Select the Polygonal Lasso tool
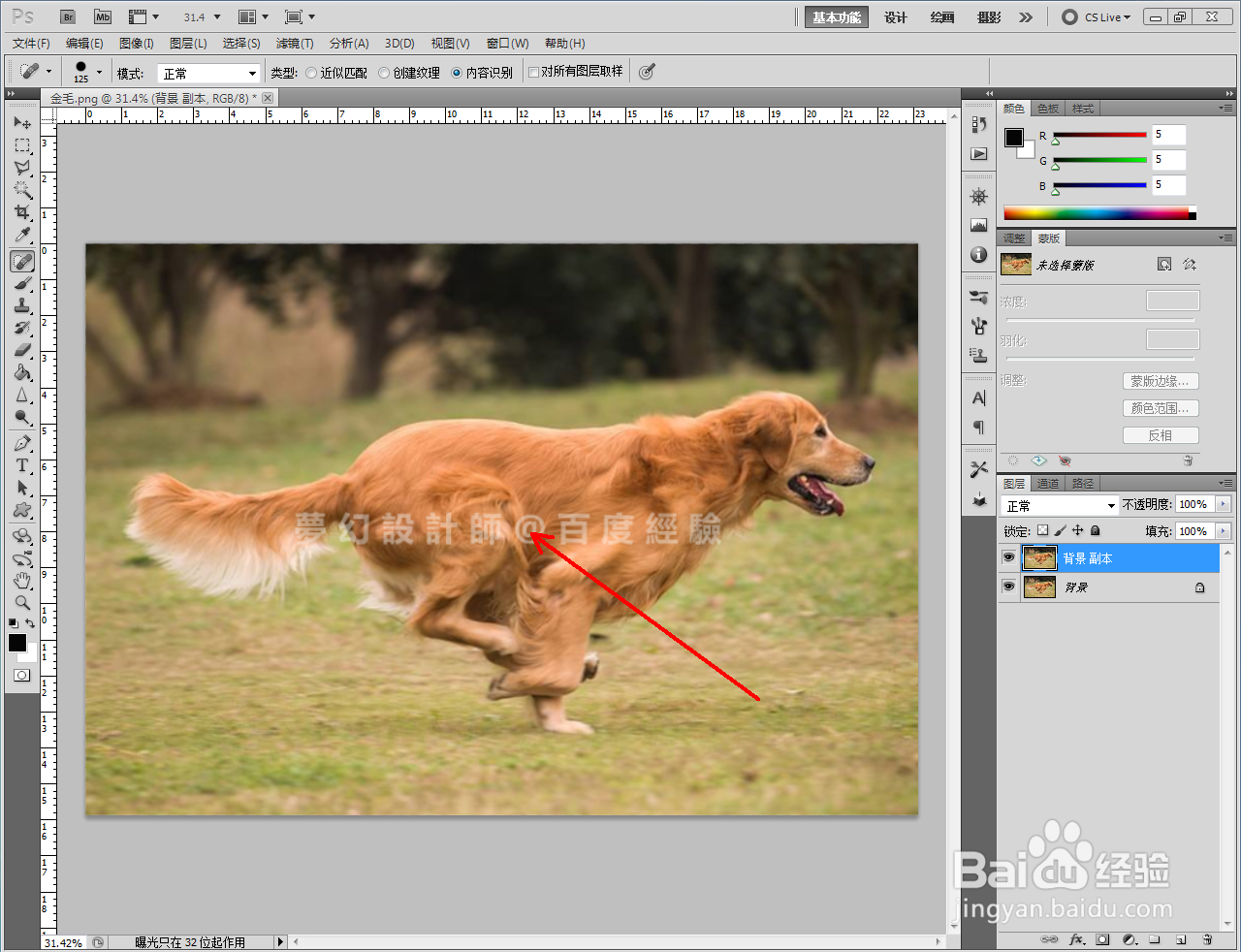This screenshot has height=952, width=1241. [22, 168]
